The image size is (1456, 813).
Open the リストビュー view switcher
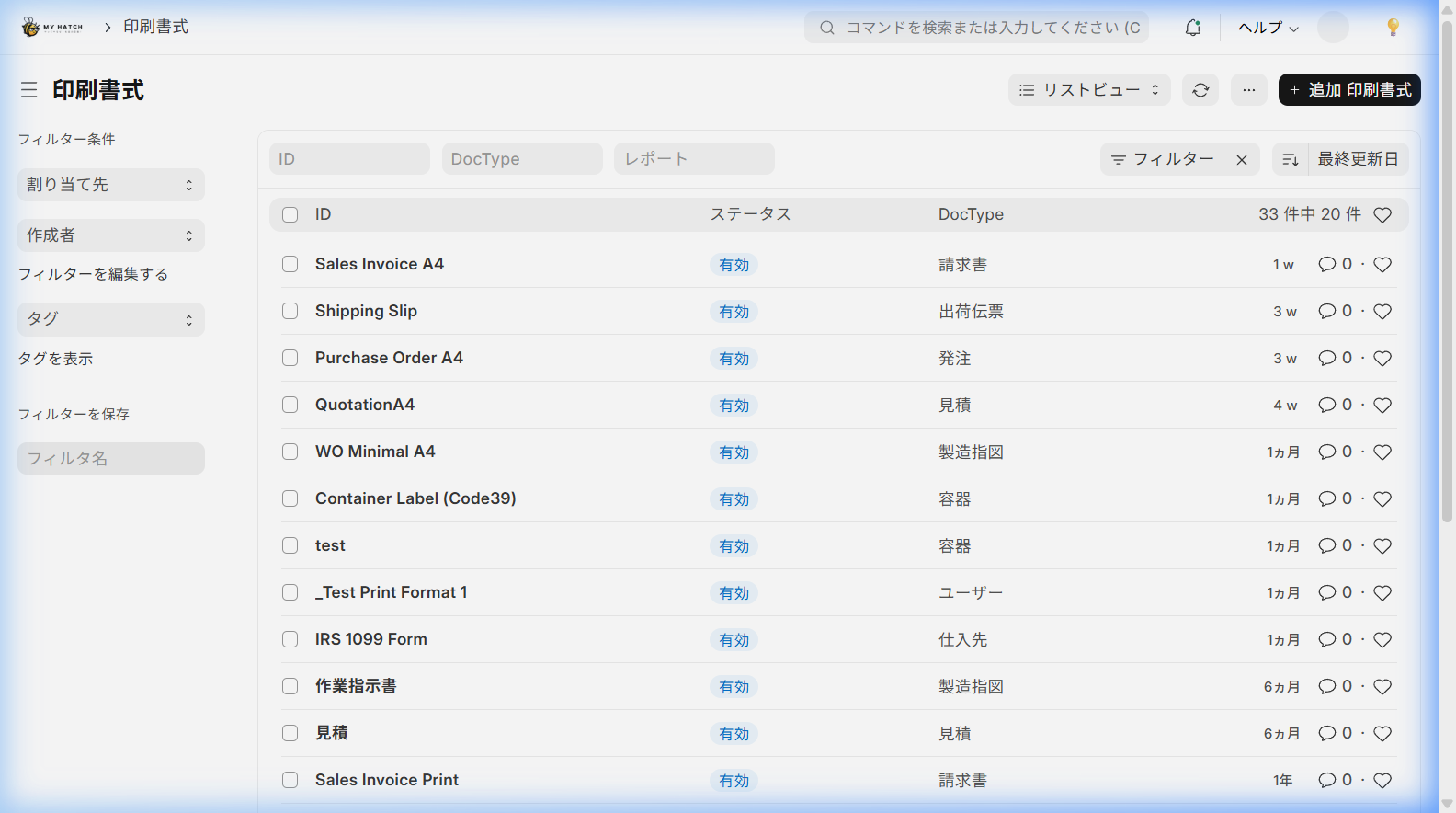[1089, 90]
